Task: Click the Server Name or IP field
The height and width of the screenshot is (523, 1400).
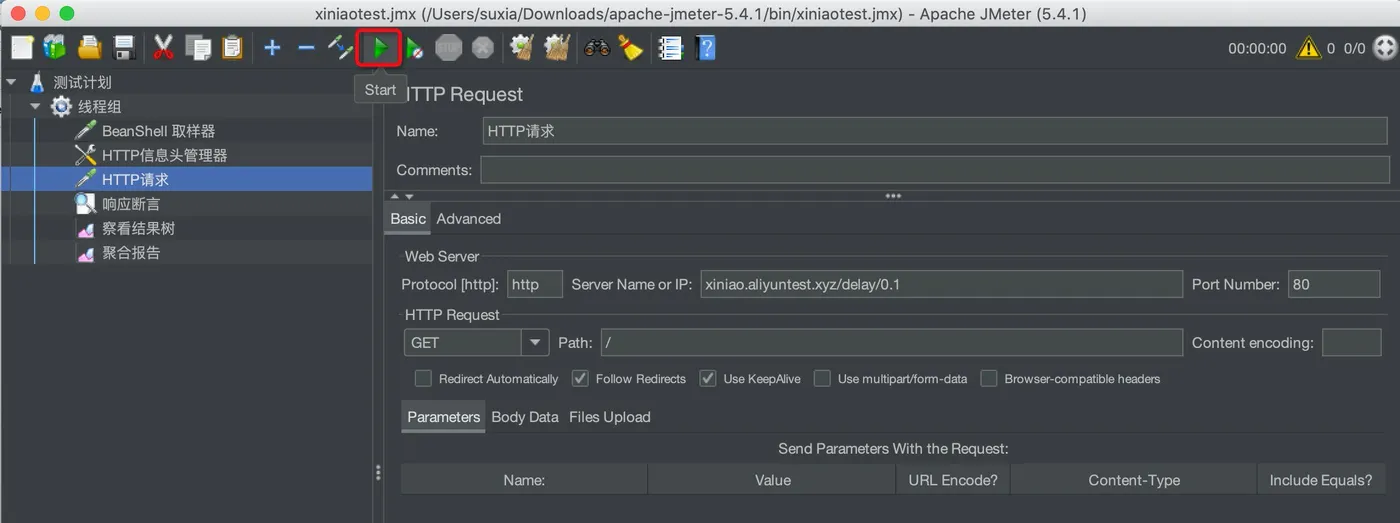Action: [941, 284]
